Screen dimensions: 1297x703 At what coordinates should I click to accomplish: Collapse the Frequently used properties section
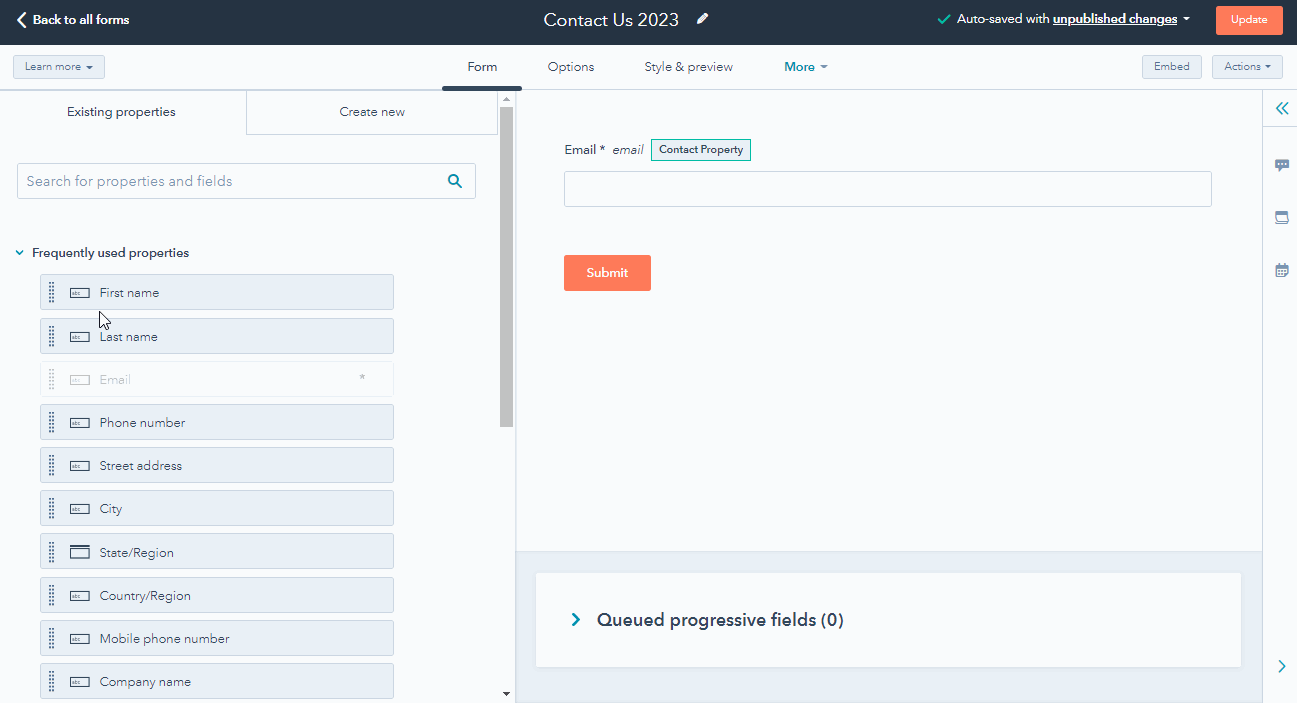click(19, 252)
